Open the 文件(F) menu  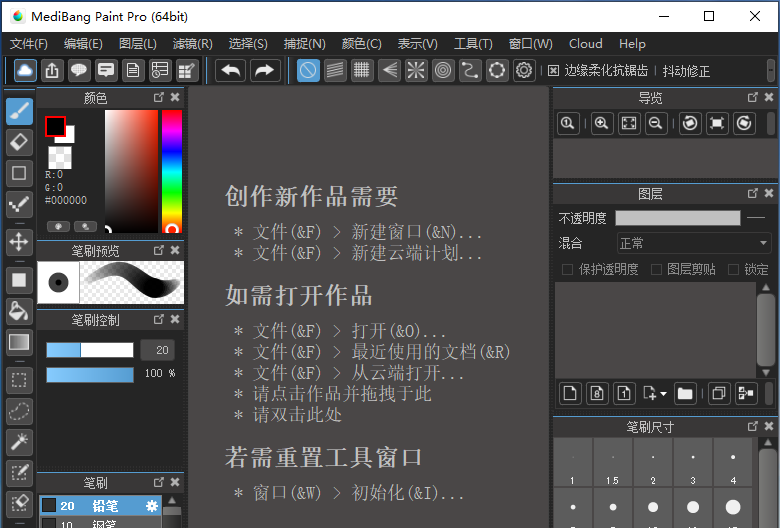coord(29,44)
